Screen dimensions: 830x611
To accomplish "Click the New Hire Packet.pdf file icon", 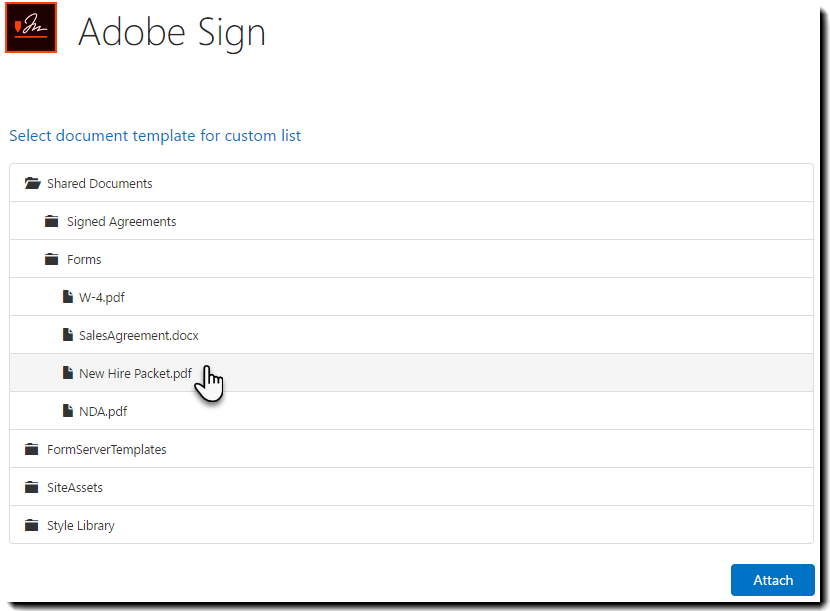I will [68, 374].
